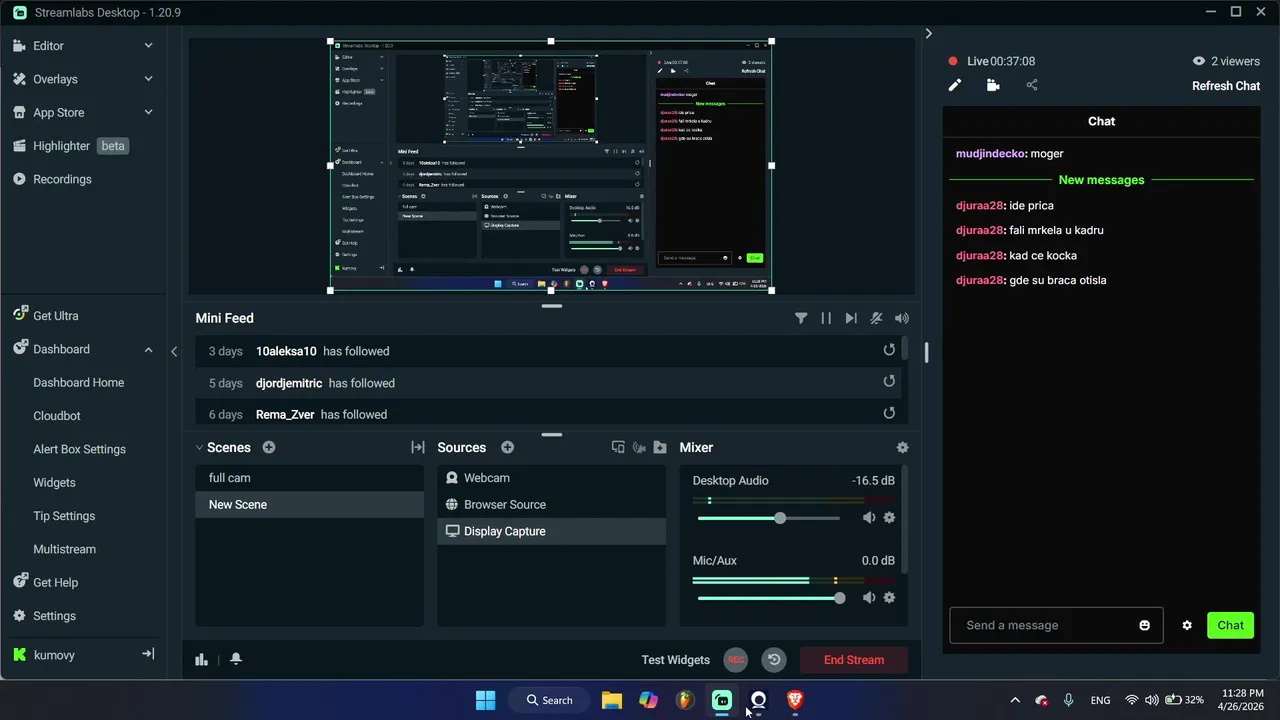The height and width of the screenshot is (720, 1280).
Task: Open Settings gear in sidebar
Action: click(54, 616)
